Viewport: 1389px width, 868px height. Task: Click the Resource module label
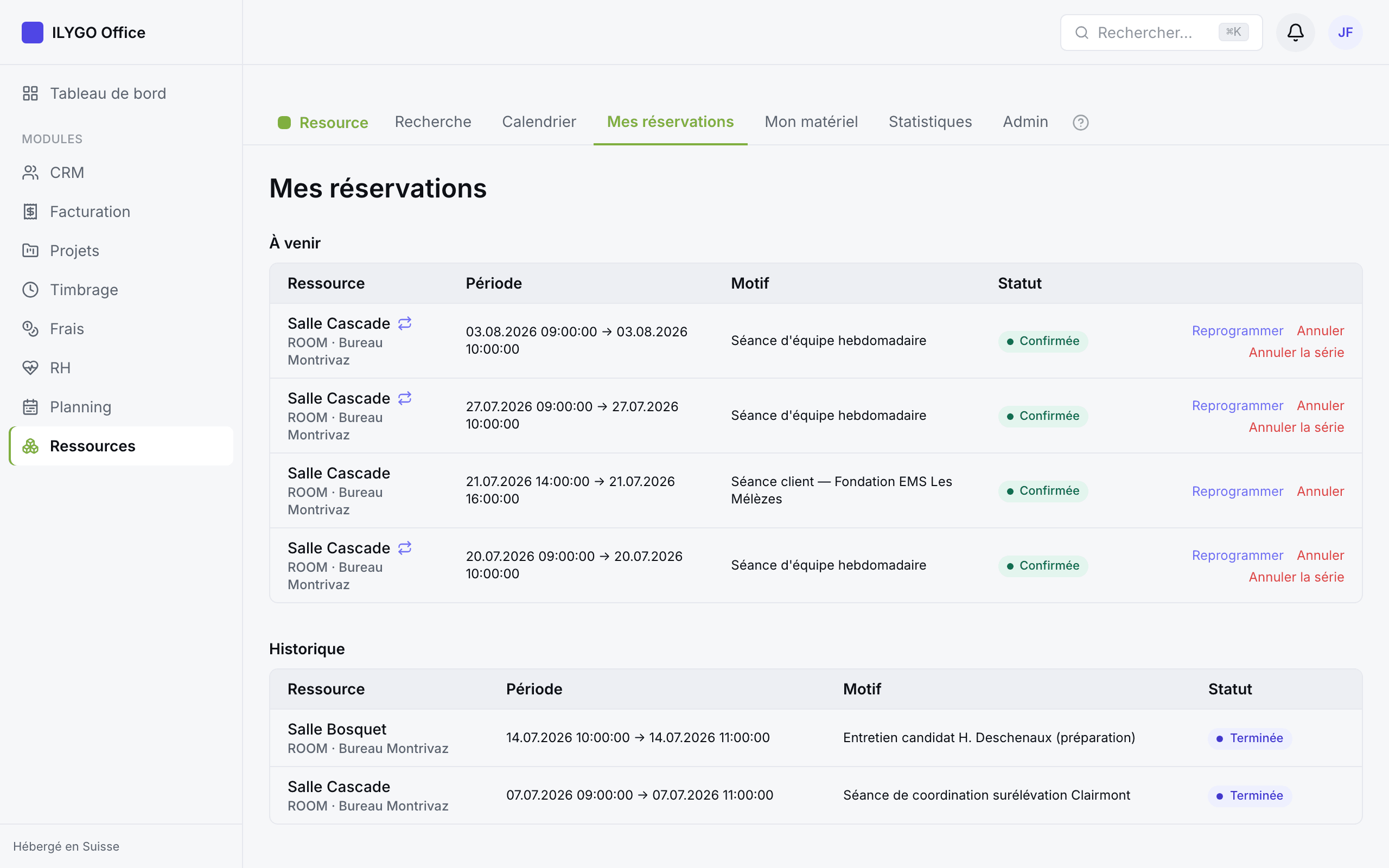pos(334,123)
